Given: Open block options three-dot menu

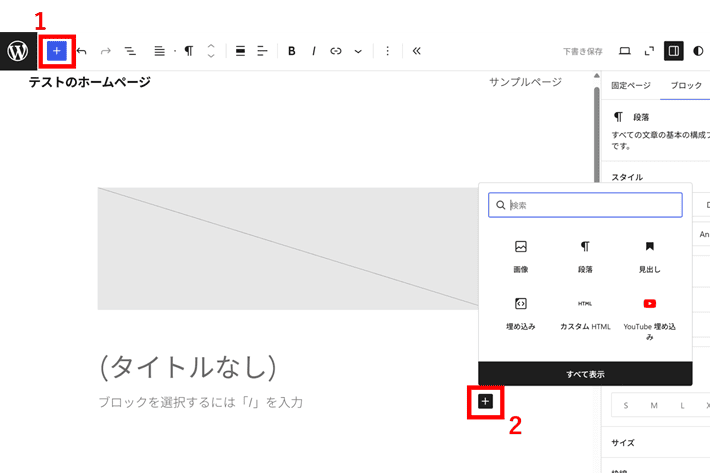Looking at the screenshot, I should (387, 51).
